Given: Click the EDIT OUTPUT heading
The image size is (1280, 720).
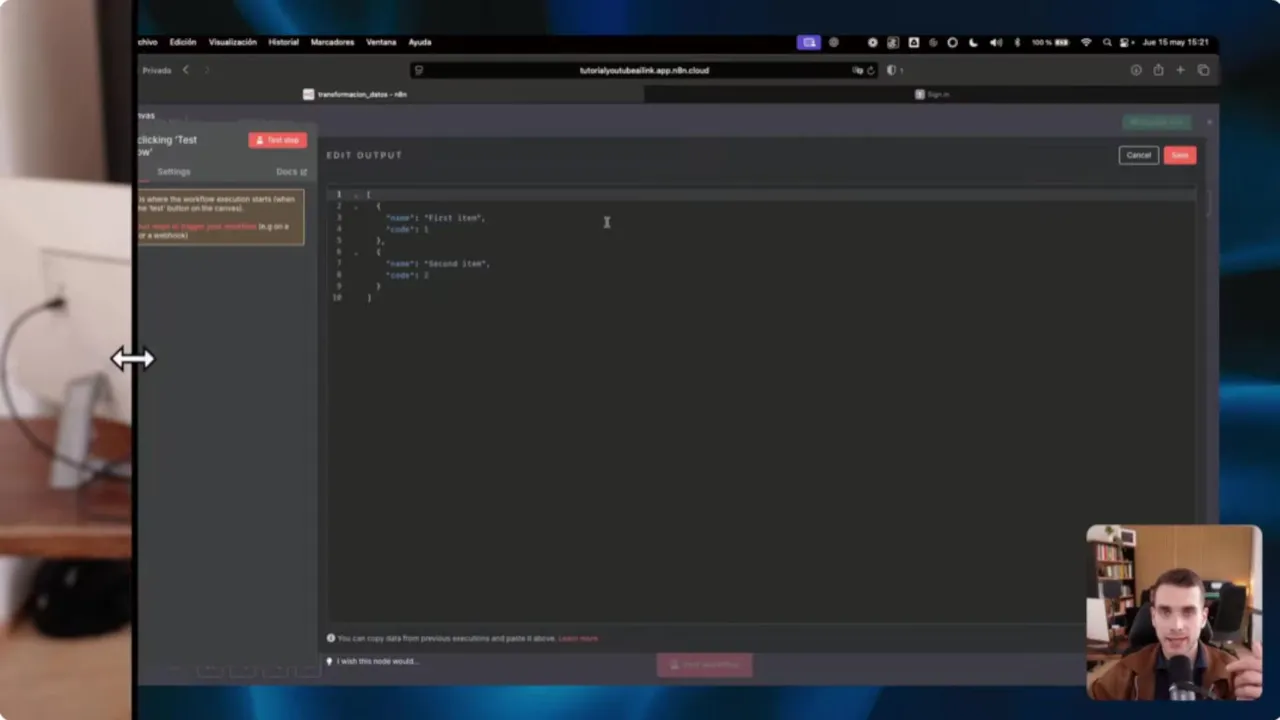Looking at the screenshot, I should (x=364, y=155).
